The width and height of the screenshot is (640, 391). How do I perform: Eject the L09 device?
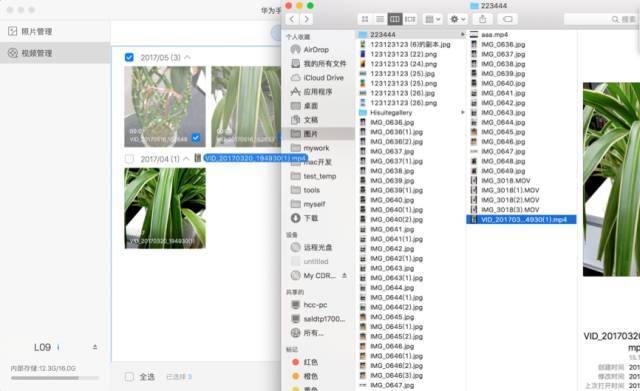click(x=95, y=347)
